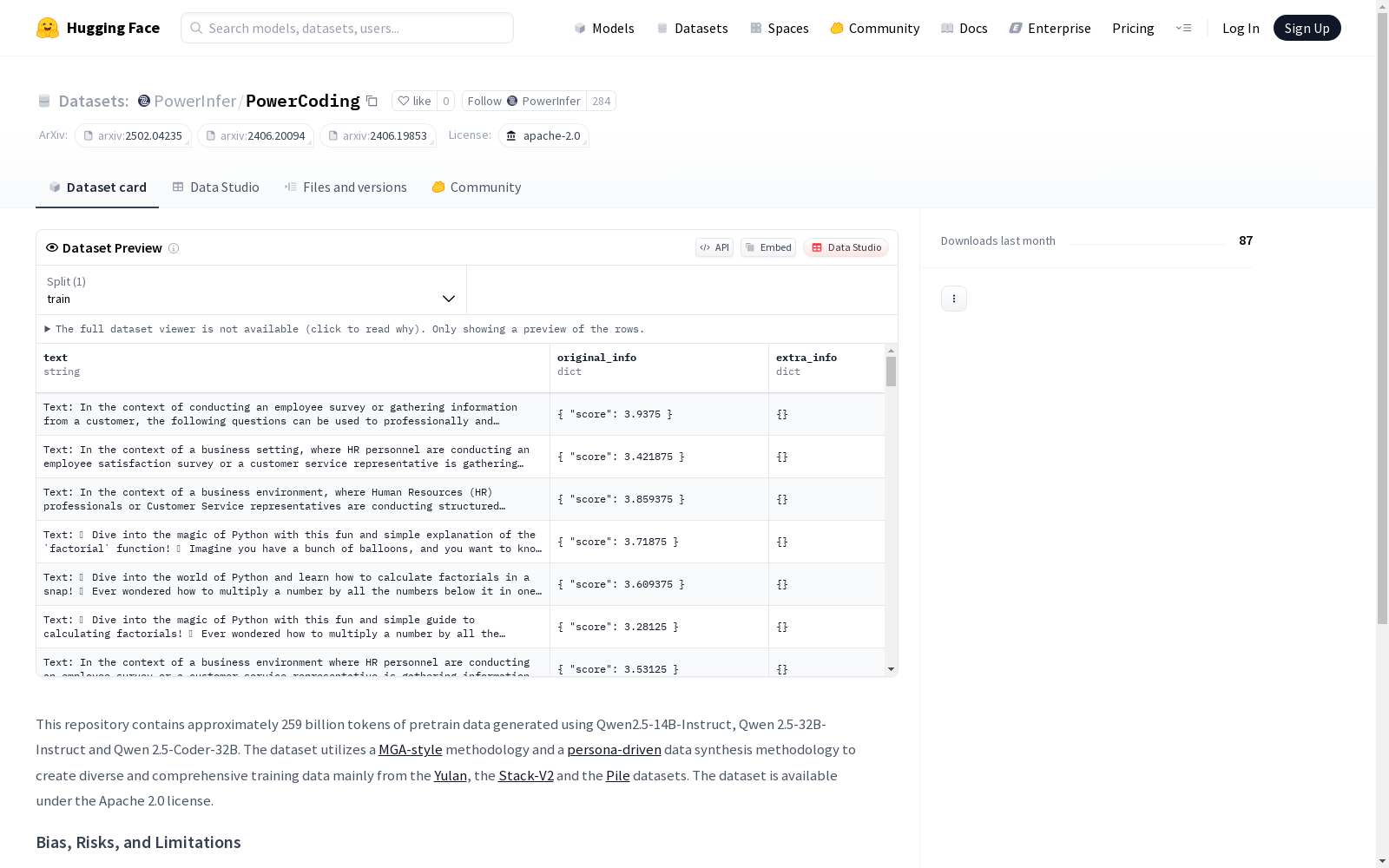The width and height of the screenshot is (1389, 868).
Task: Follow the PowerInfer organization
Action: coord(524,101)
